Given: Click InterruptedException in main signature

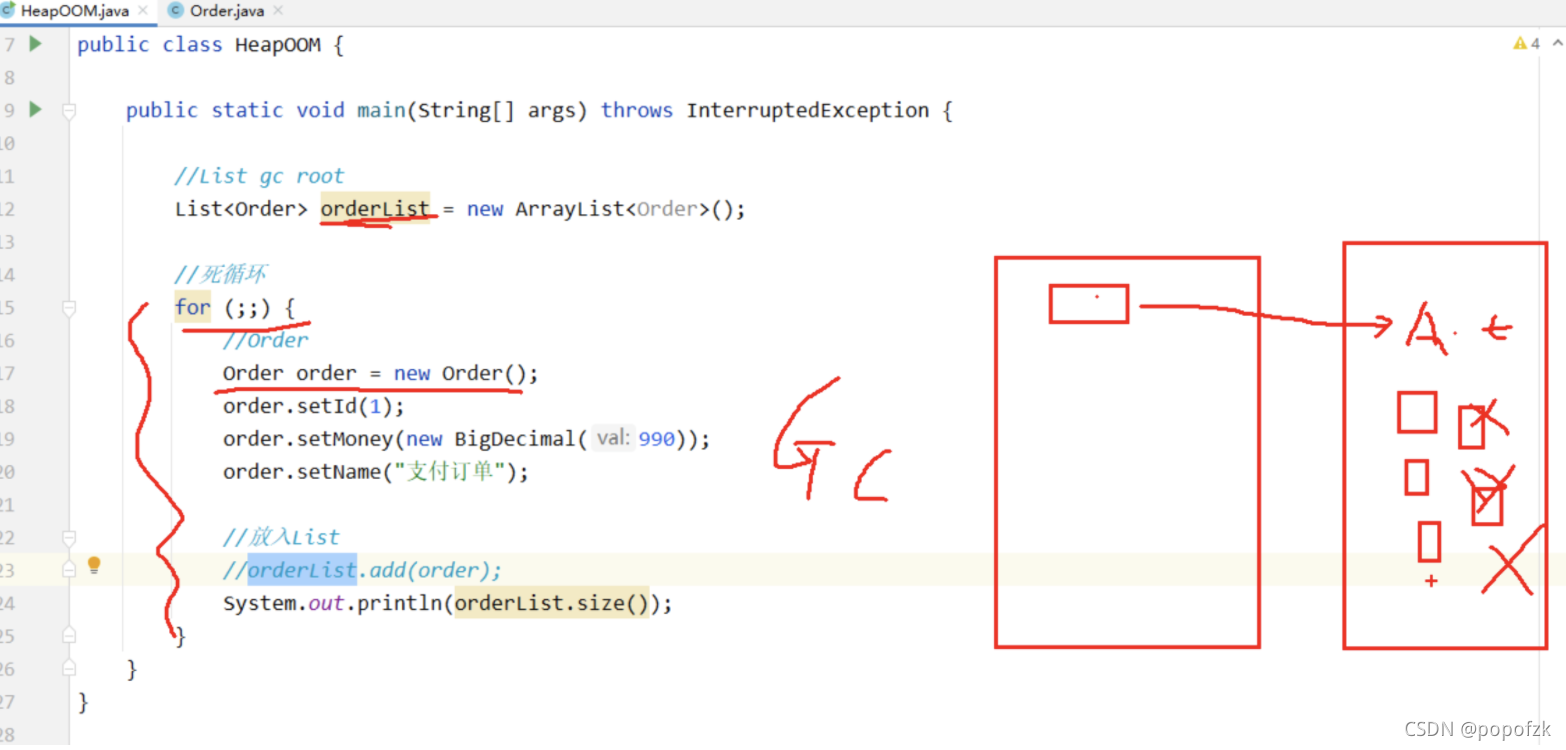Looking at the screenshot, I should (808, 111).
